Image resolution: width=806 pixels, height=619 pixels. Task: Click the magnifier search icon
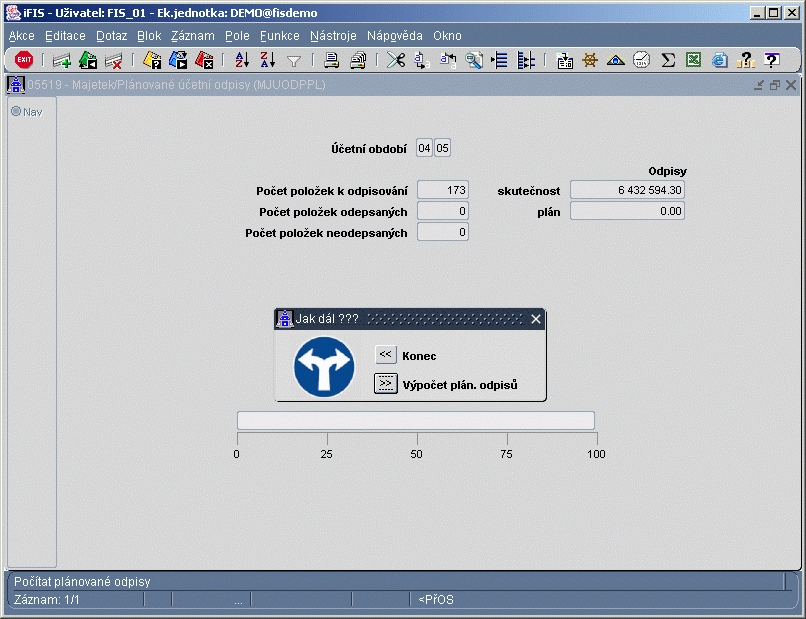473,61
